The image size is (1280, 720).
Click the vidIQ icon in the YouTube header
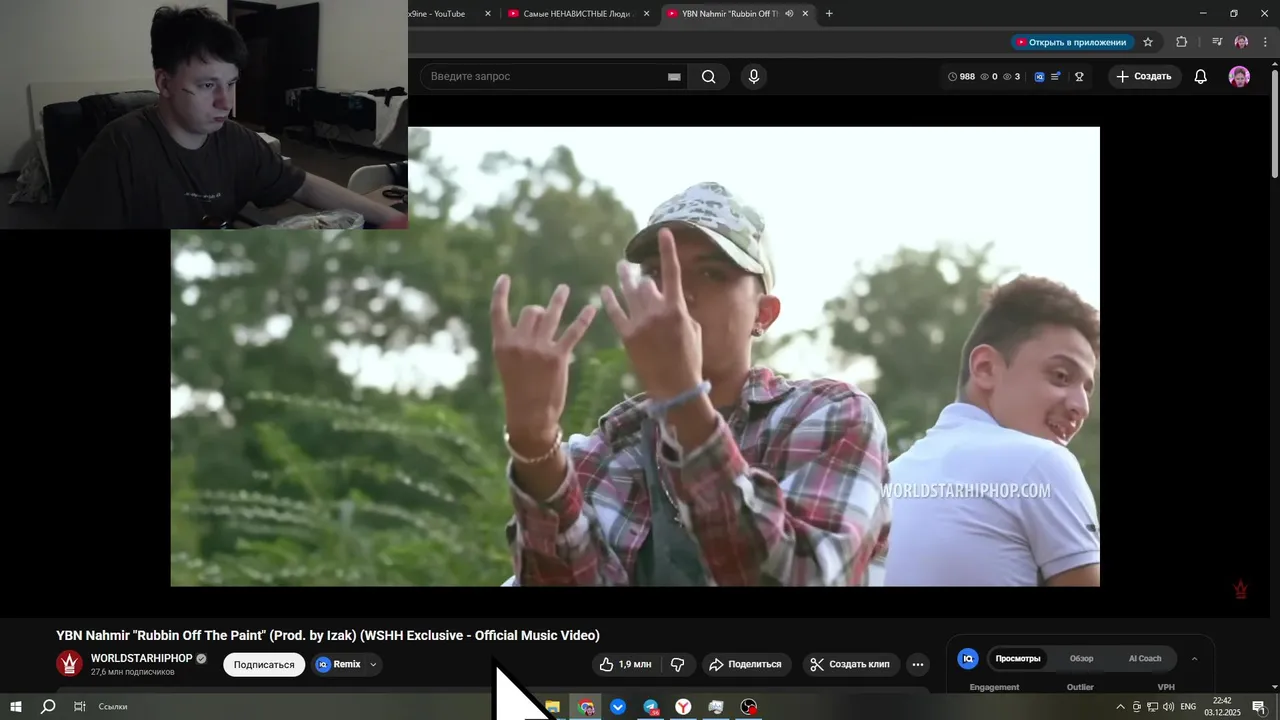point(1039,77)
